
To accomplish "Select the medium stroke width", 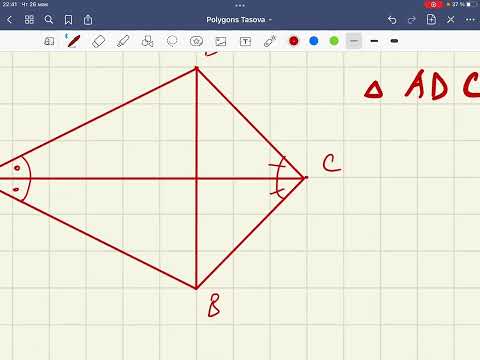I will pos(374,41).
